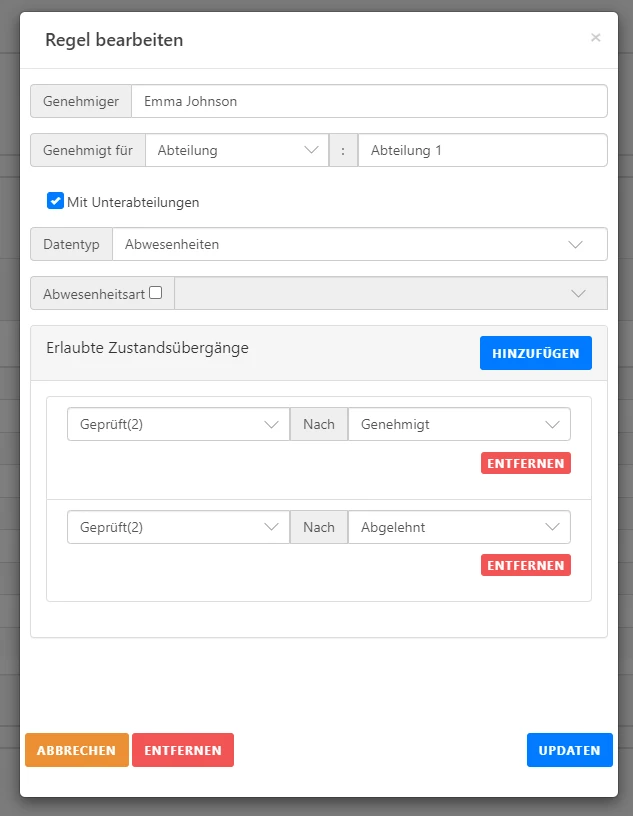633x816 pixels.
Task: Open the Abgelehnt target state dropdown
Action: (x=458, y=526)
